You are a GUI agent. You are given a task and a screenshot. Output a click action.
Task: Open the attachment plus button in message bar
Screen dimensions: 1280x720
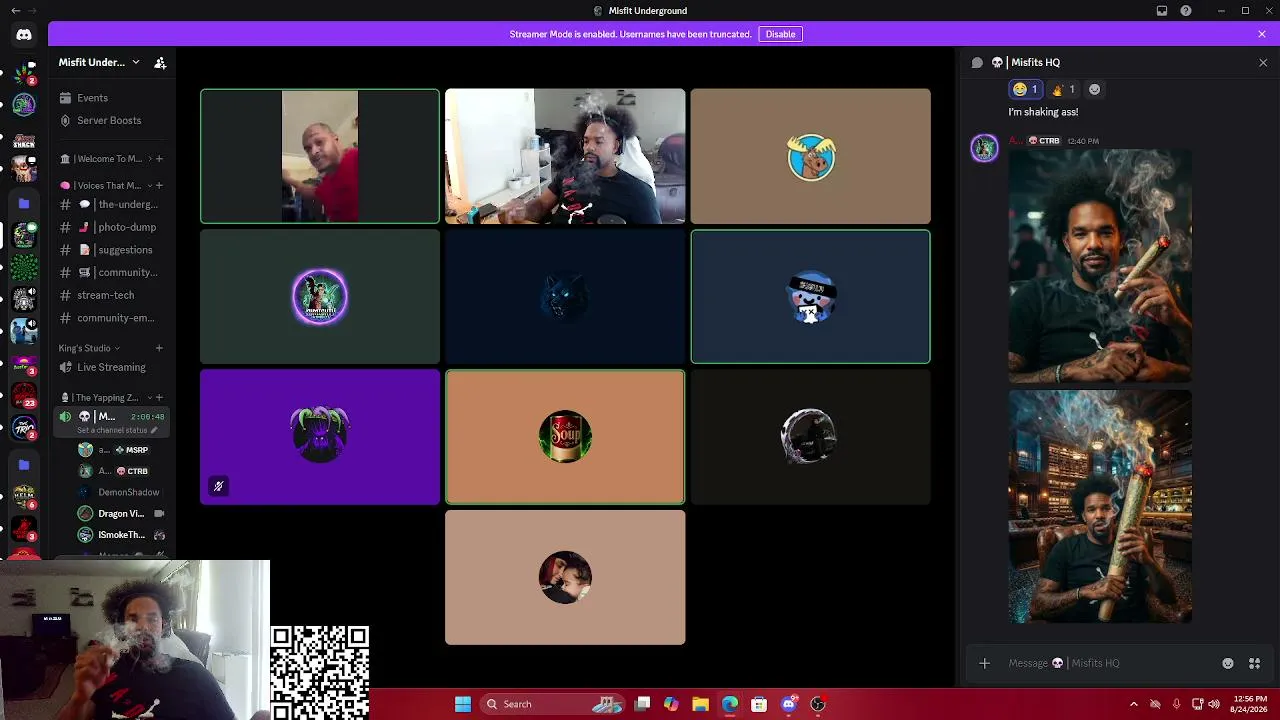[x=984, y=663]
